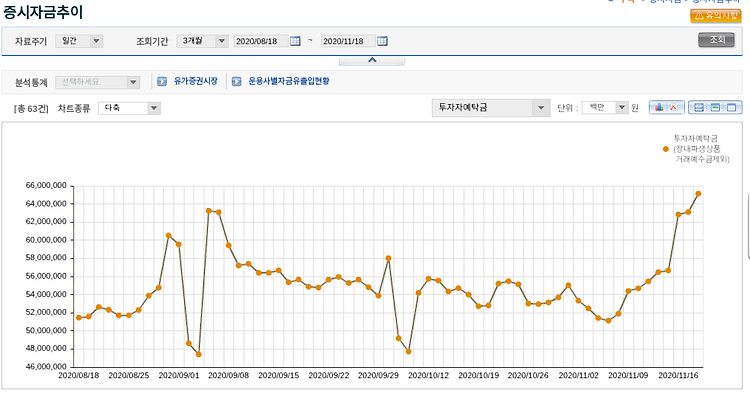Open 자료주기 period dropdown
The width and height of the screenshot is (750, 393).
point(79,41)
